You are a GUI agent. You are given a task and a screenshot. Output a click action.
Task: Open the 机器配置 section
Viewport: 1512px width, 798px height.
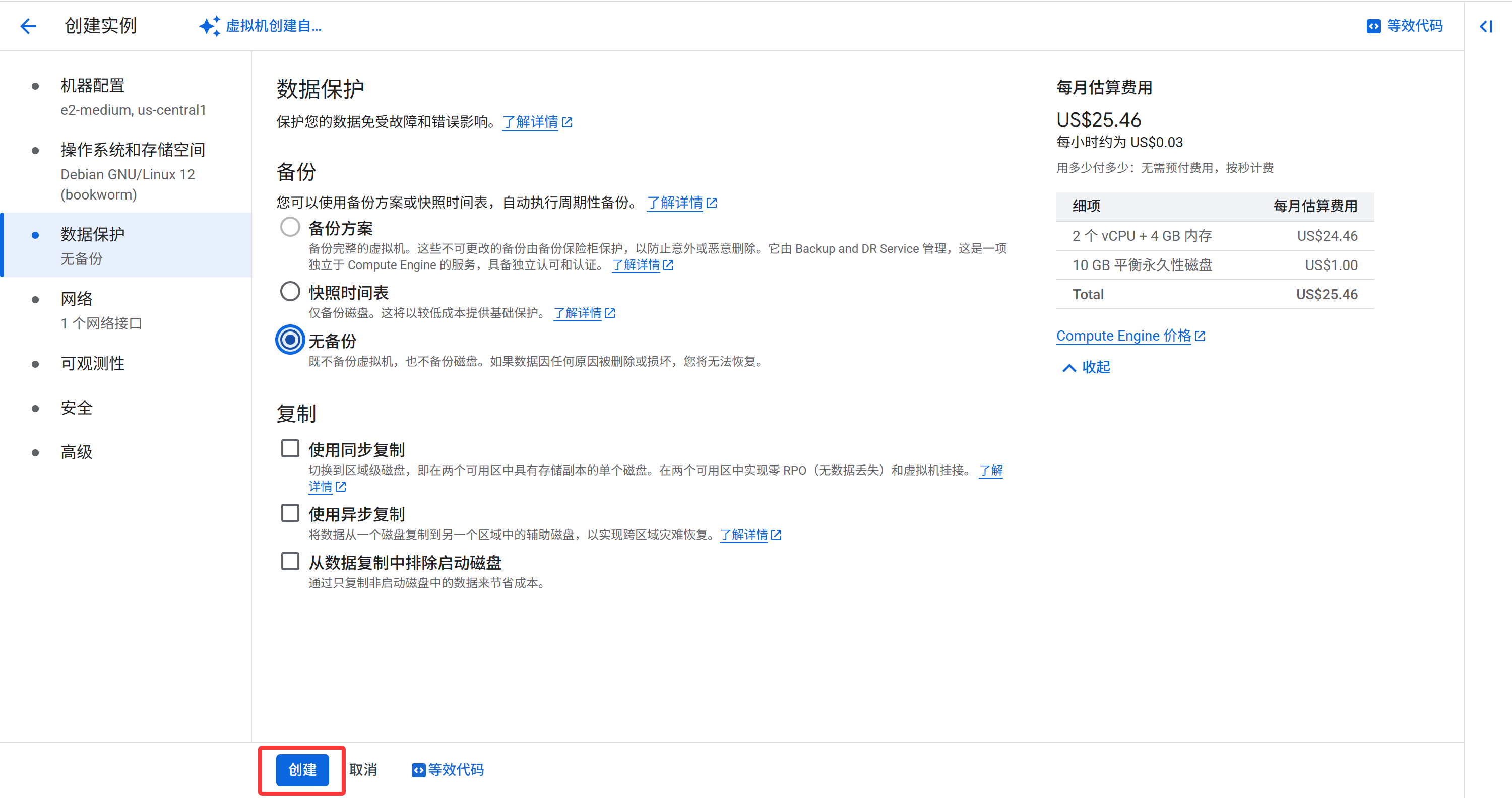(x=125, y=97)
